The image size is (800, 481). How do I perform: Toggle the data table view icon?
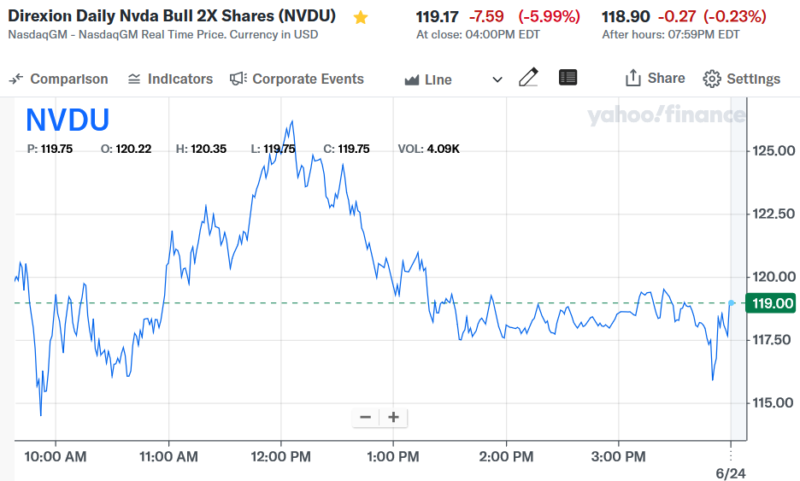tap(568, 78)
